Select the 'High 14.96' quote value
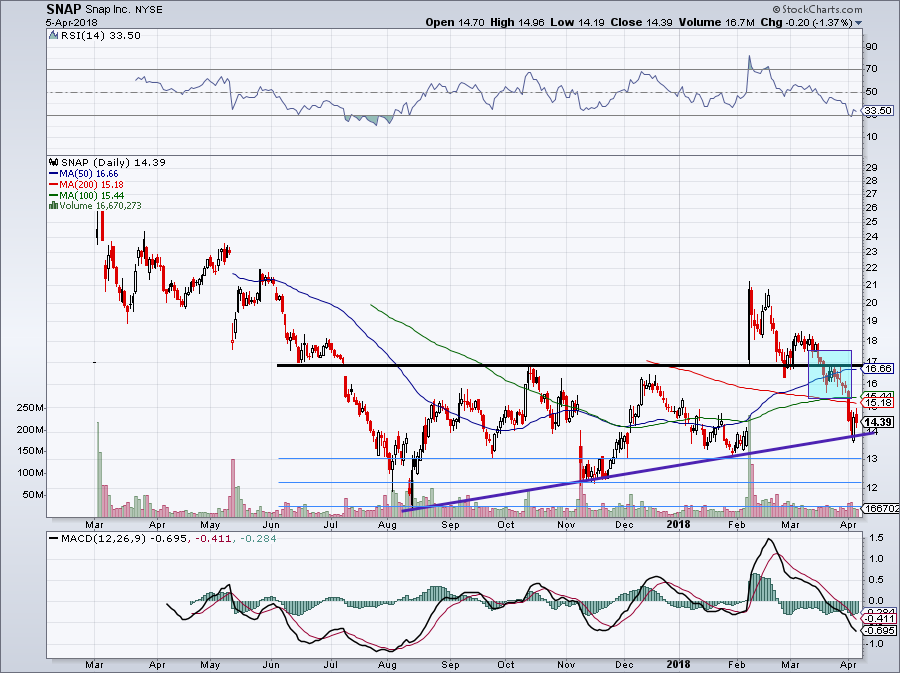Image resolution: width=900 pixels, height=673 pixels. [517, 22]
